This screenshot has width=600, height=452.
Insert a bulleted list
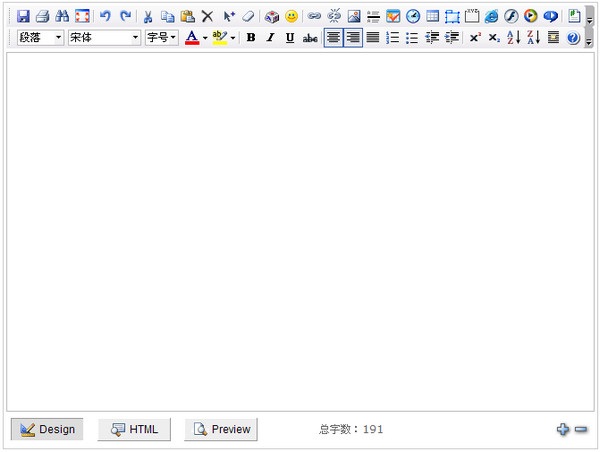point(412,38)
